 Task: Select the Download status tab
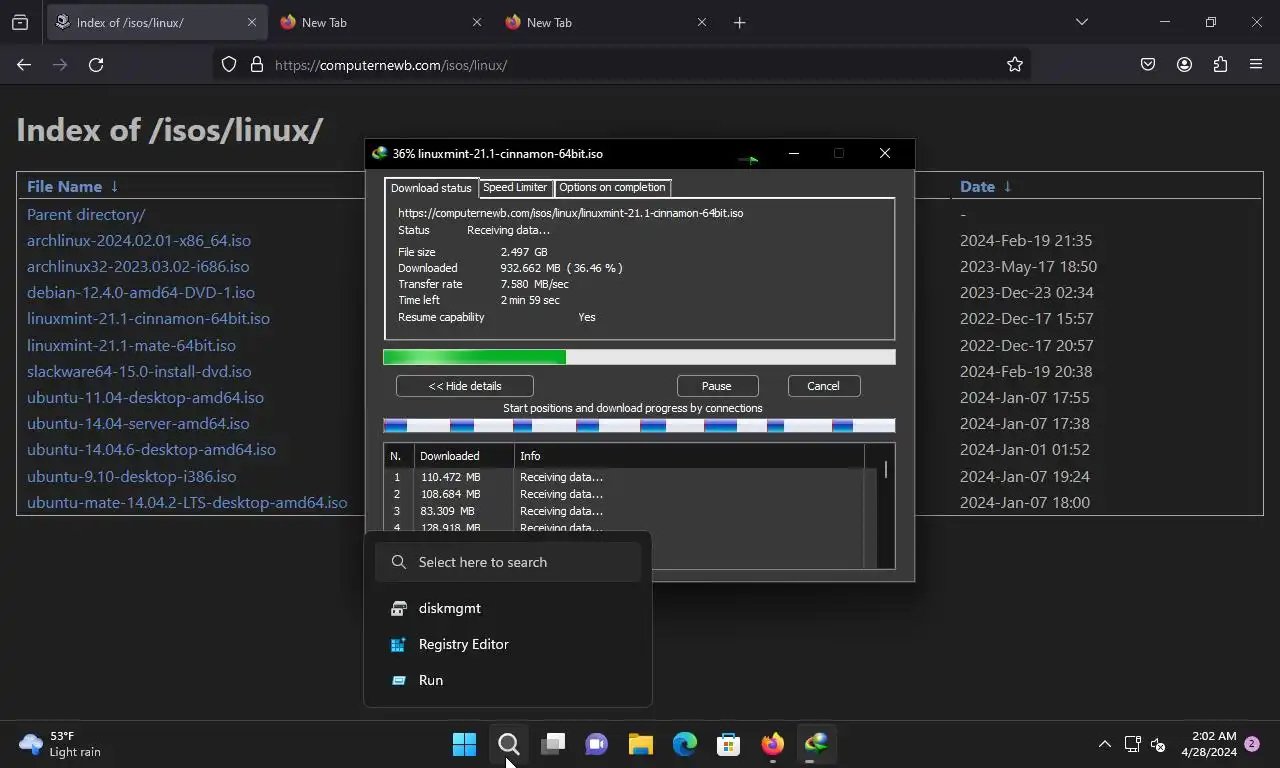[x=431, y=188]
